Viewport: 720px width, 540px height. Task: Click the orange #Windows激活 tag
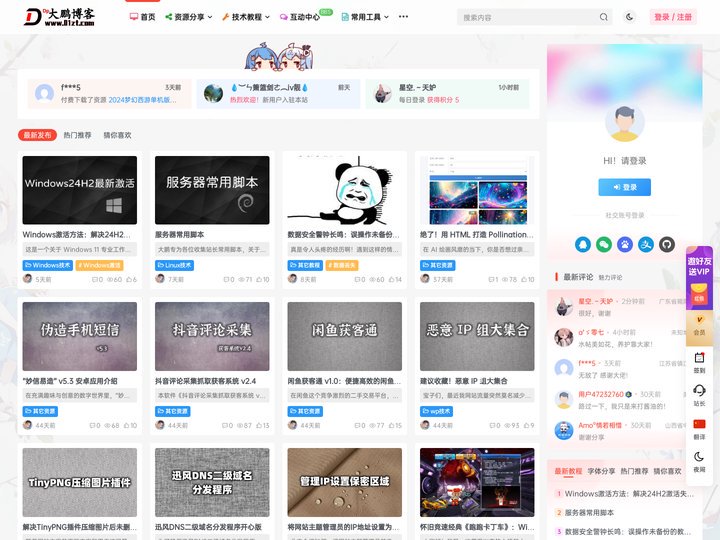(x=99, y=265)
